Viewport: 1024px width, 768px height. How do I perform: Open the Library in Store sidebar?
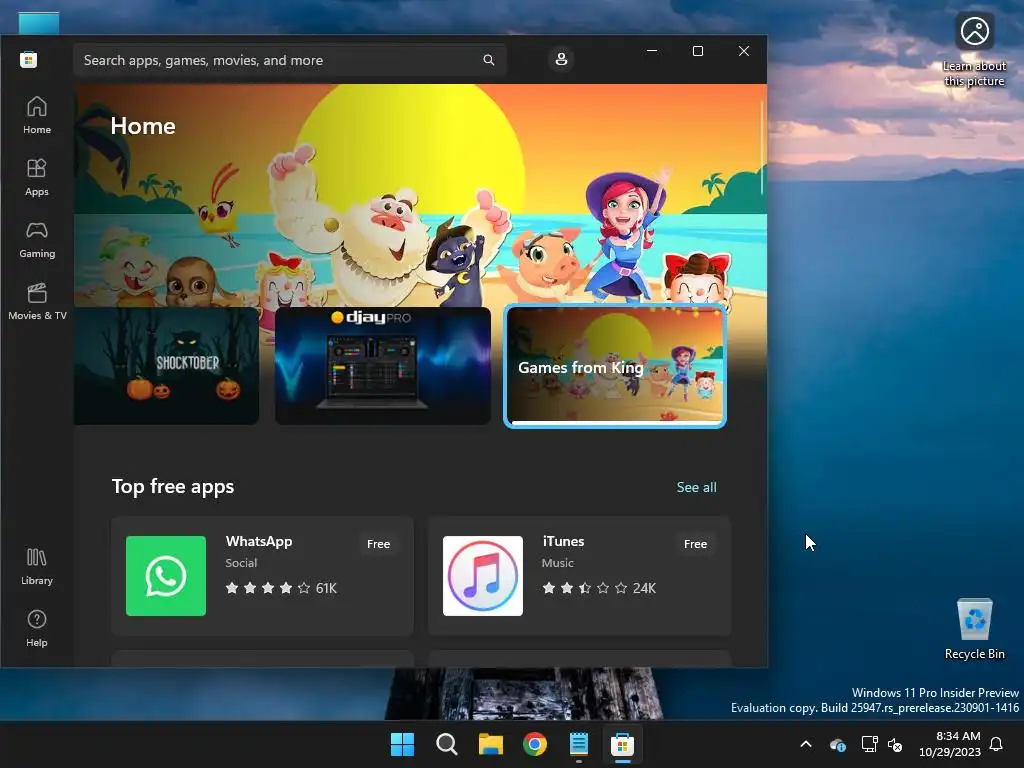click(x=37, y=567)
